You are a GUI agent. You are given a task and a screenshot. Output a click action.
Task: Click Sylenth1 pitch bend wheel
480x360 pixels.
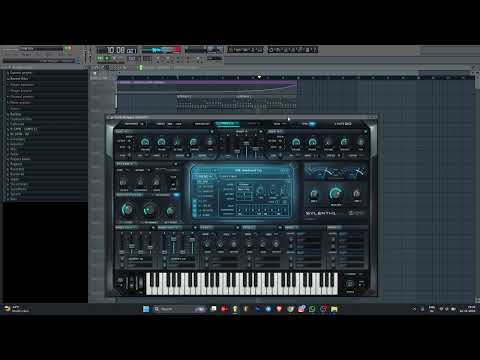[131, 283]
